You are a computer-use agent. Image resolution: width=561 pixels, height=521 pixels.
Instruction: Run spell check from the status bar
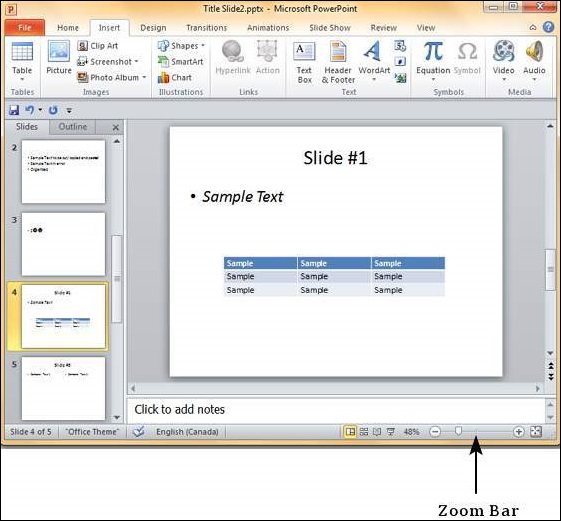138,432
